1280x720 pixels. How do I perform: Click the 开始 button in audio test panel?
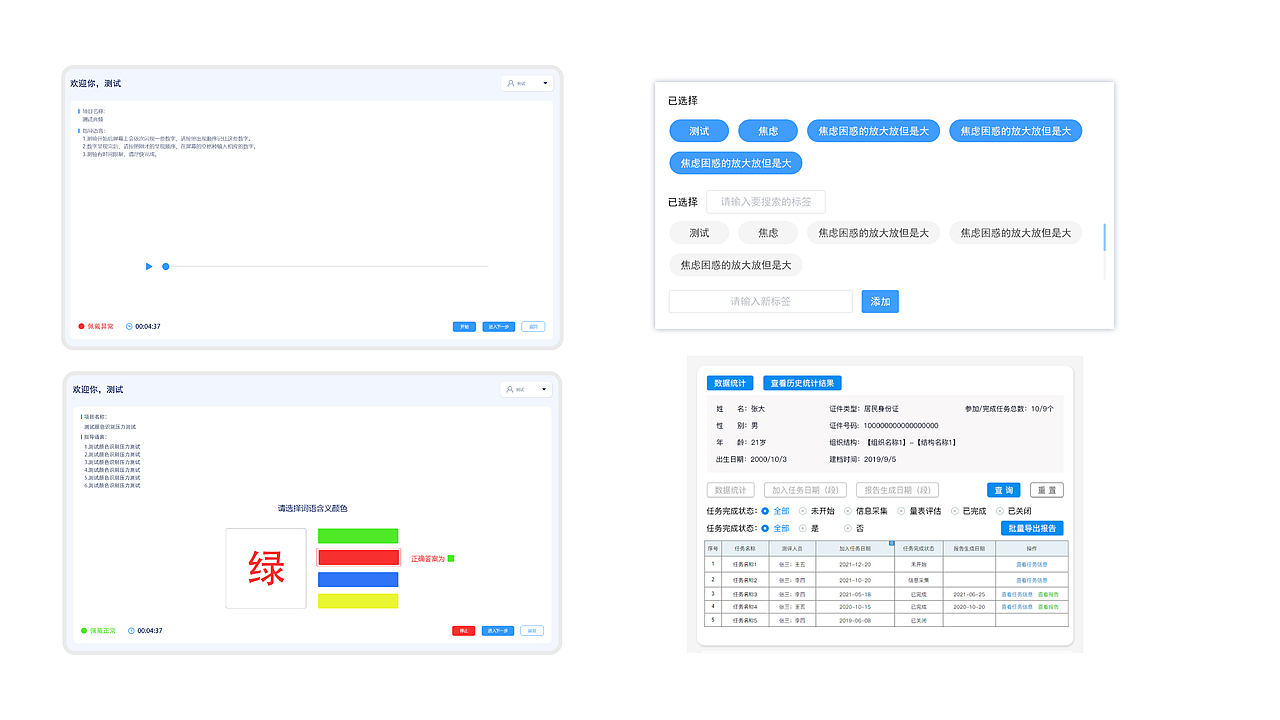(x=464, y=326)
